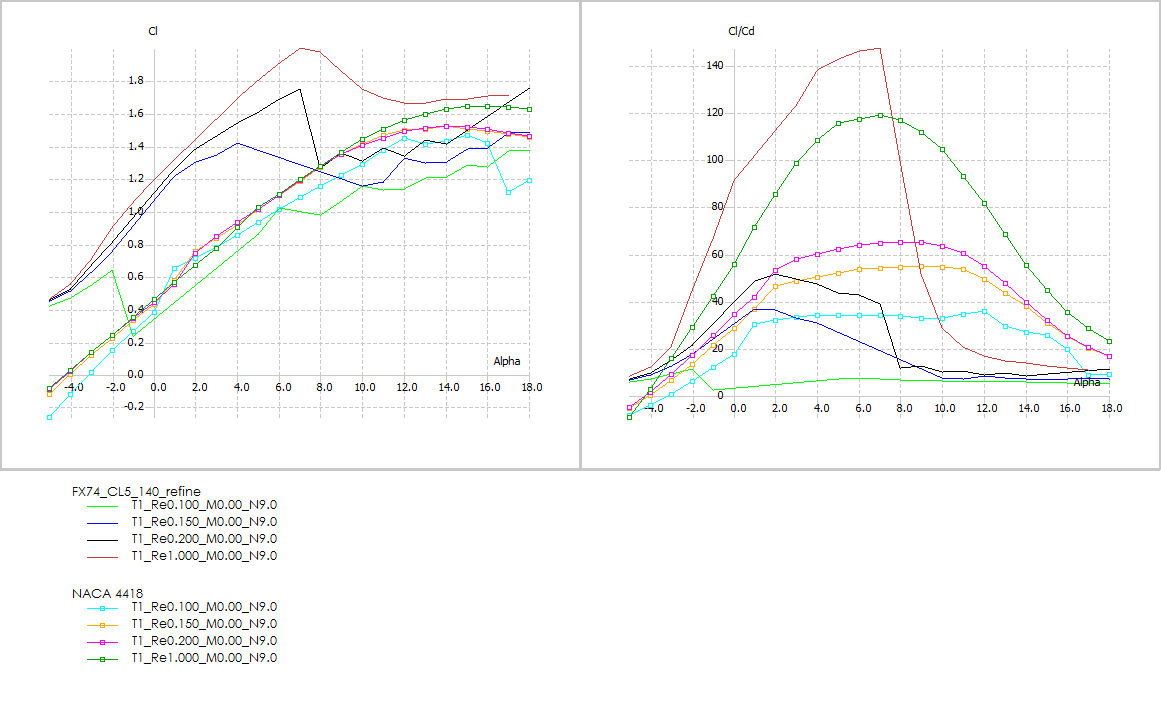The image size is (1161, 704).
Task: Click T1_Re1.000 label under NACA 4418
Action: 204,658
